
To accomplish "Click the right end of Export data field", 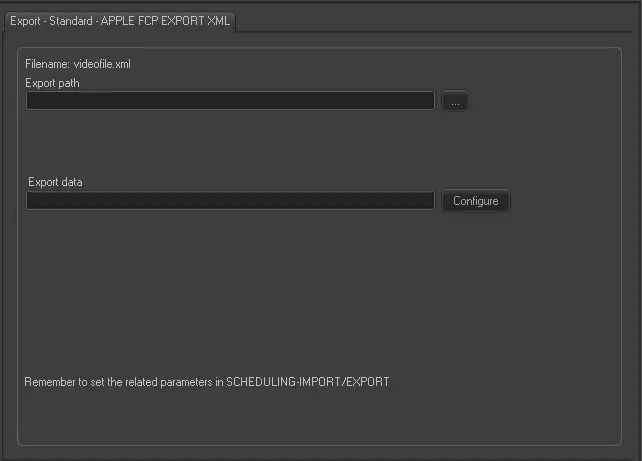I will 428,201.
